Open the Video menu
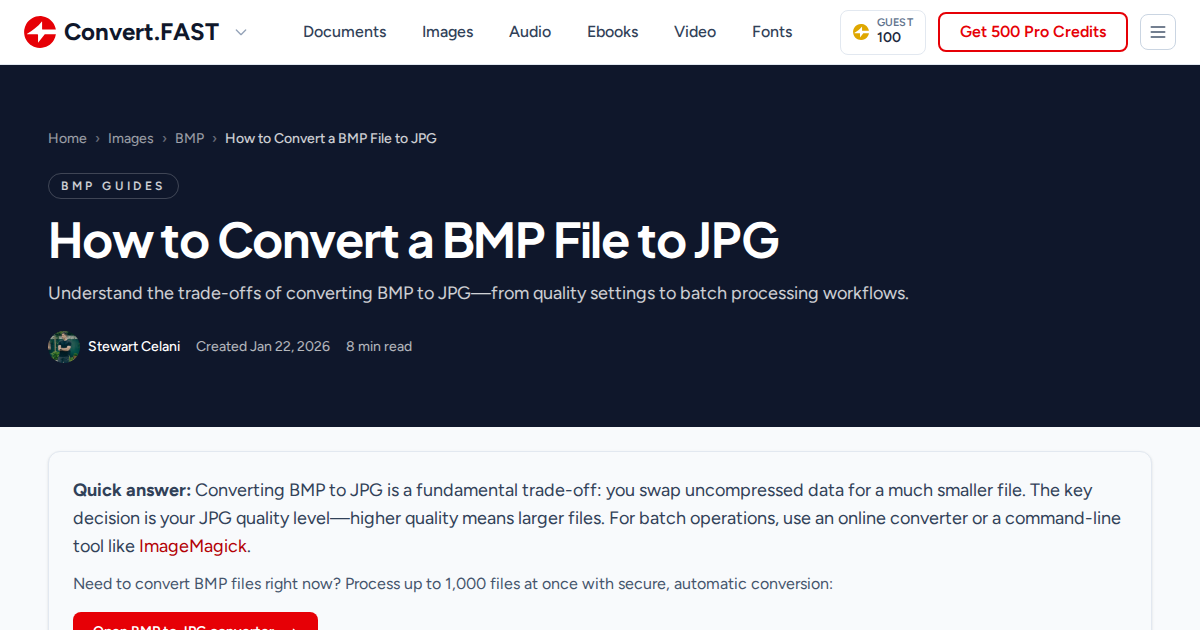Viewport: 1200px width, 630px height. tap(695, 32)
